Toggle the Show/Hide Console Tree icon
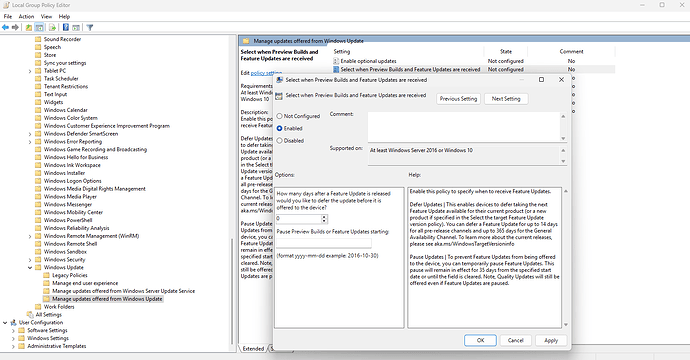 tap(39, 27)
